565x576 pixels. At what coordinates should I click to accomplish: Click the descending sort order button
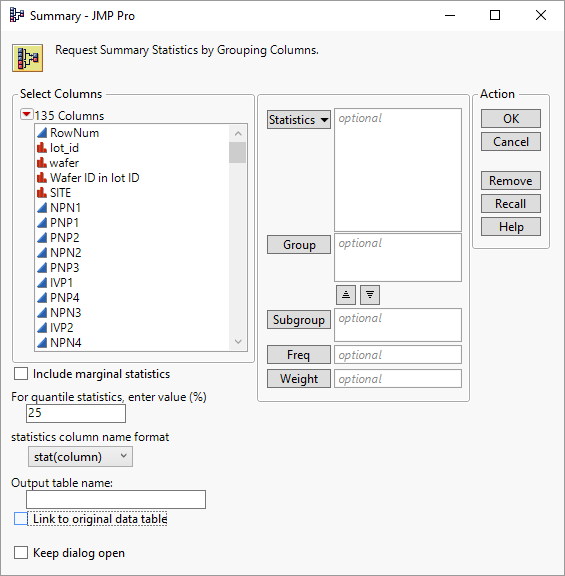370,295
